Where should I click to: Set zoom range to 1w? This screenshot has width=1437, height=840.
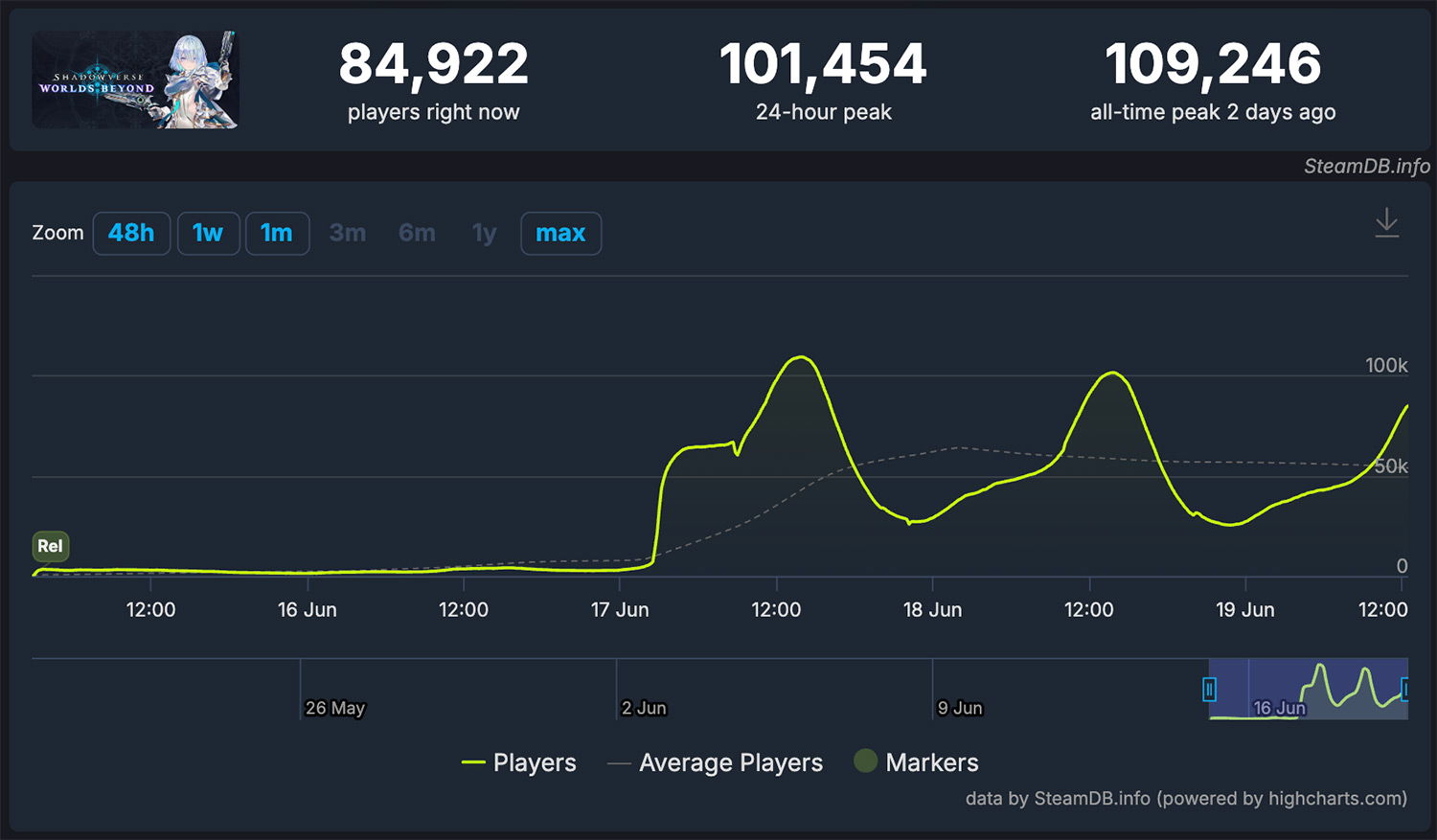click(x=208, y=234)
